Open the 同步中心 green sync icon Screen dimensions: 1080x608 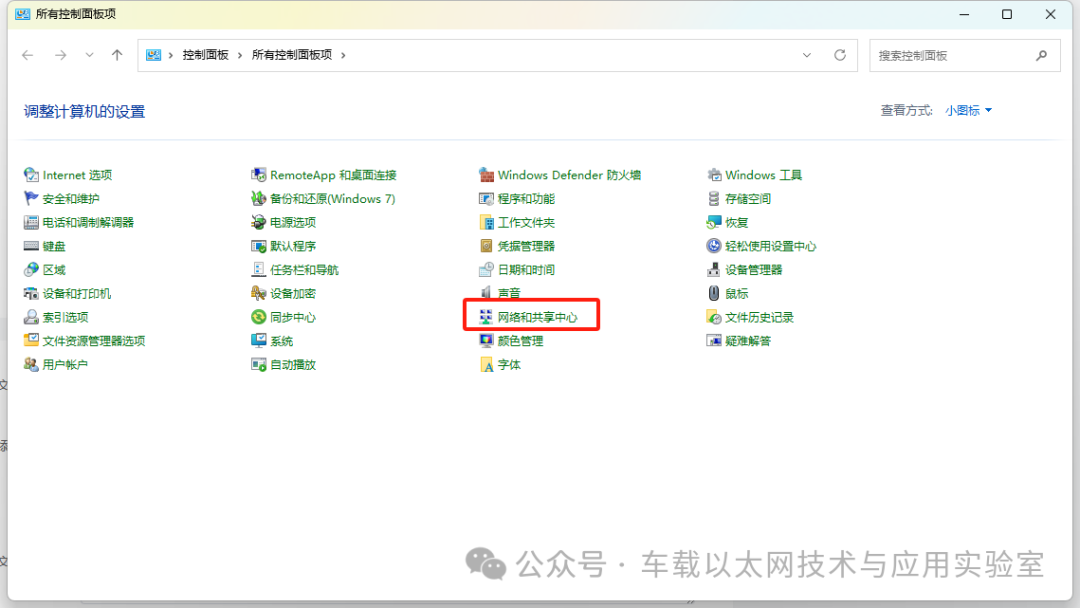tap(258, 317)
